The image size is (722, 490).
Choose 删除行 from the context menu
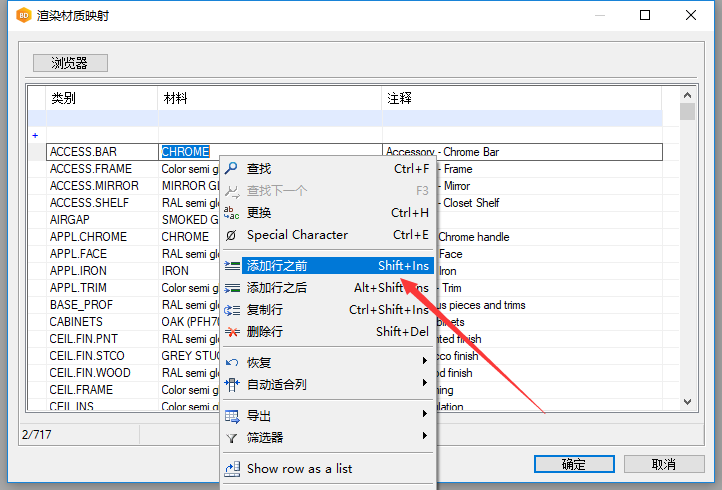328,332
